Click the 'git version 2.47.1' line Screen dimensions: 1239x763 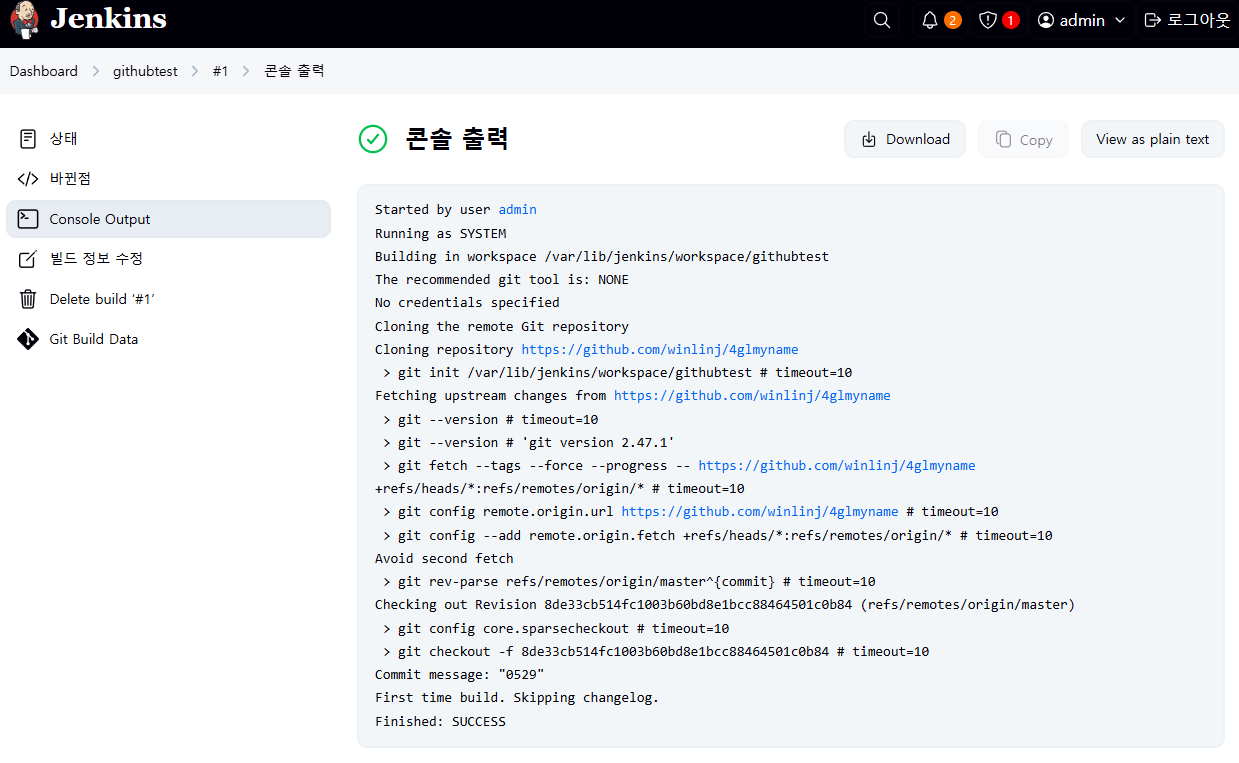click(529, 442)
